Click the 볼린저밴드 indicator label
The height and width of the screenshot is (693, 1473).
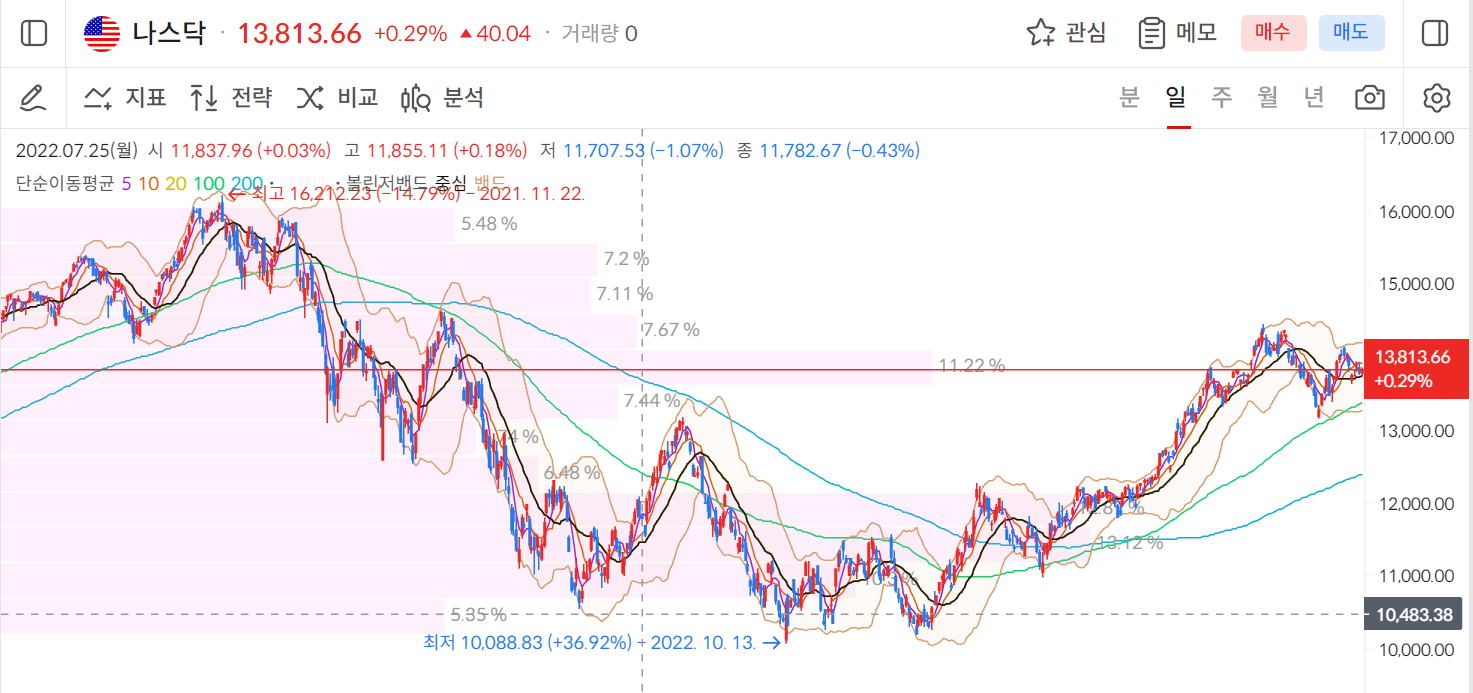pyautogui.click(x=386, y=183)
